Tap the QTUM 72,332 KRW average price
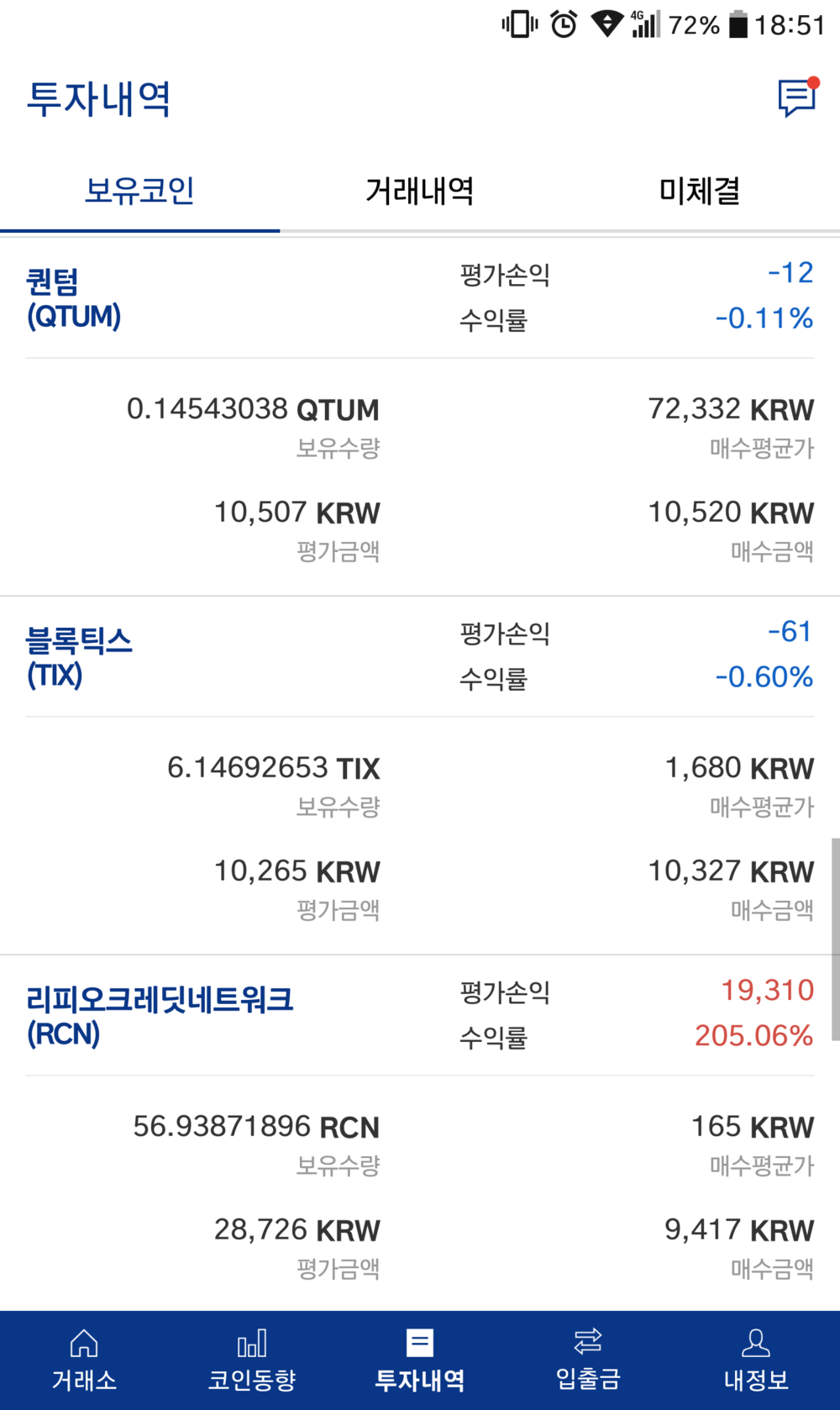This screenshot has width=840, height=1410. point(731,409)
